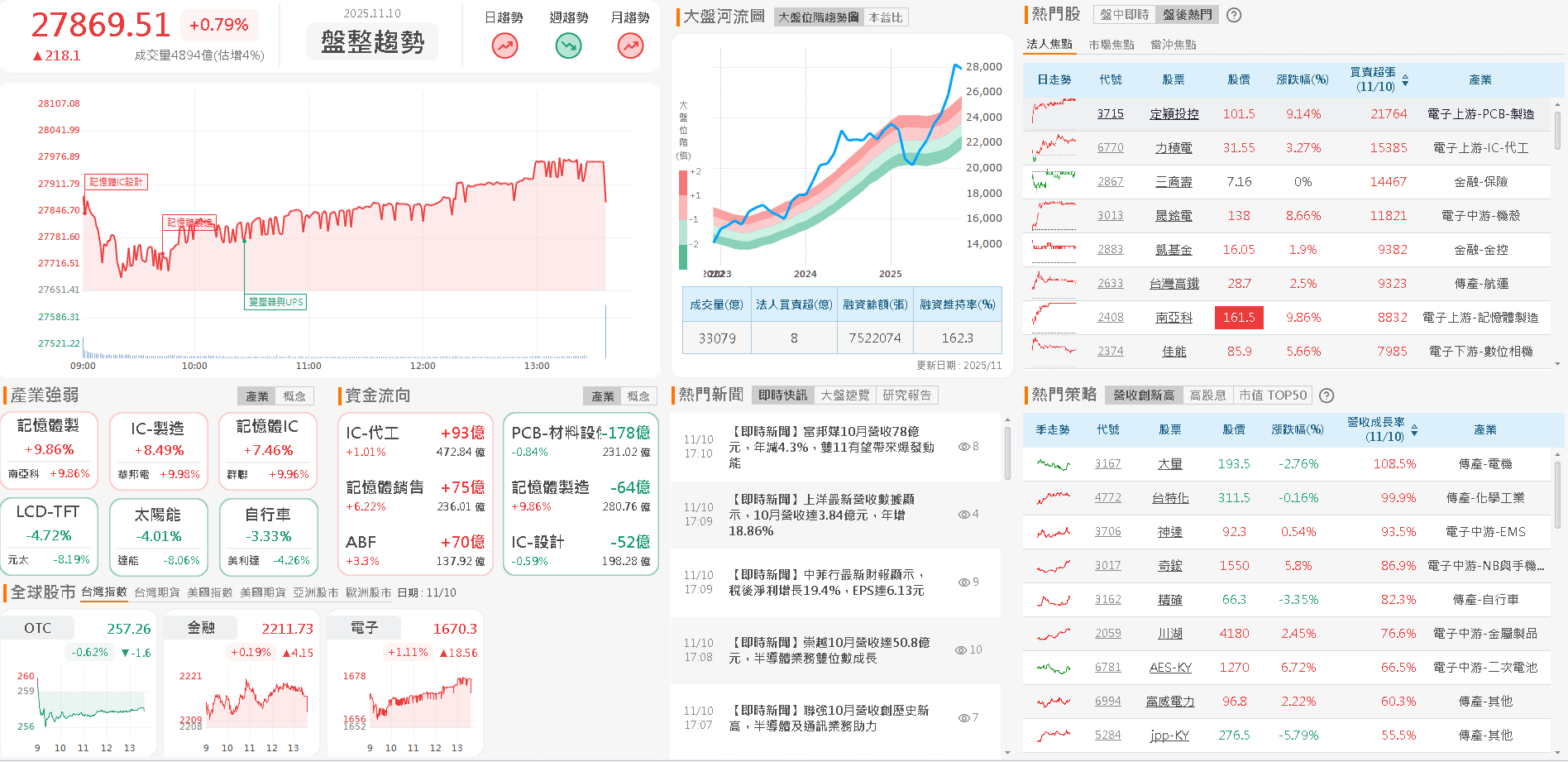Switch 熱門股 to 盤中即時 mode
The width and height of the screenshot is (1568, 762).
click(1123, 15)
